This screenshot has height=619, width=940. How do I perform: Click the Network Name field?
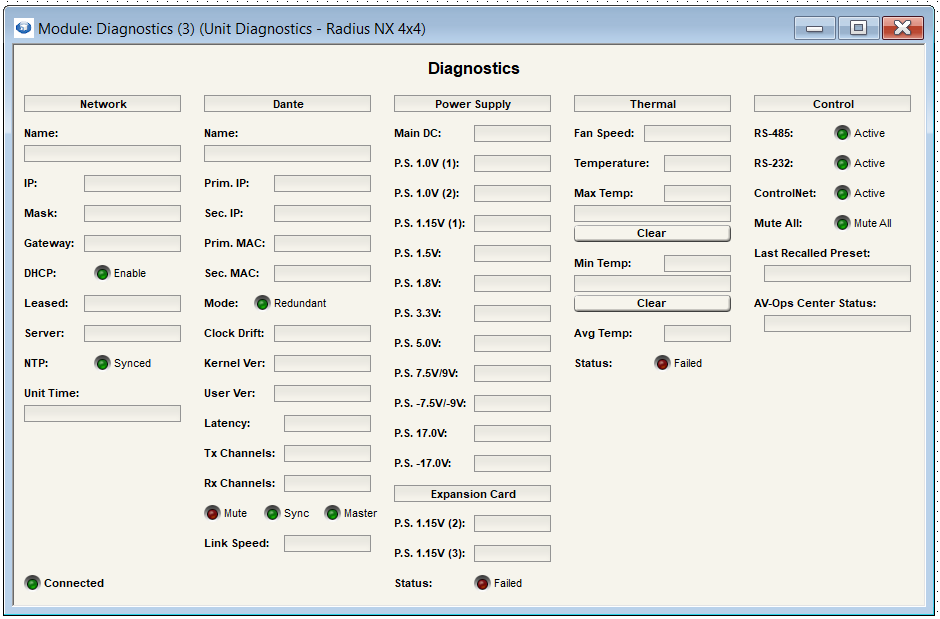tap(103, 153)
